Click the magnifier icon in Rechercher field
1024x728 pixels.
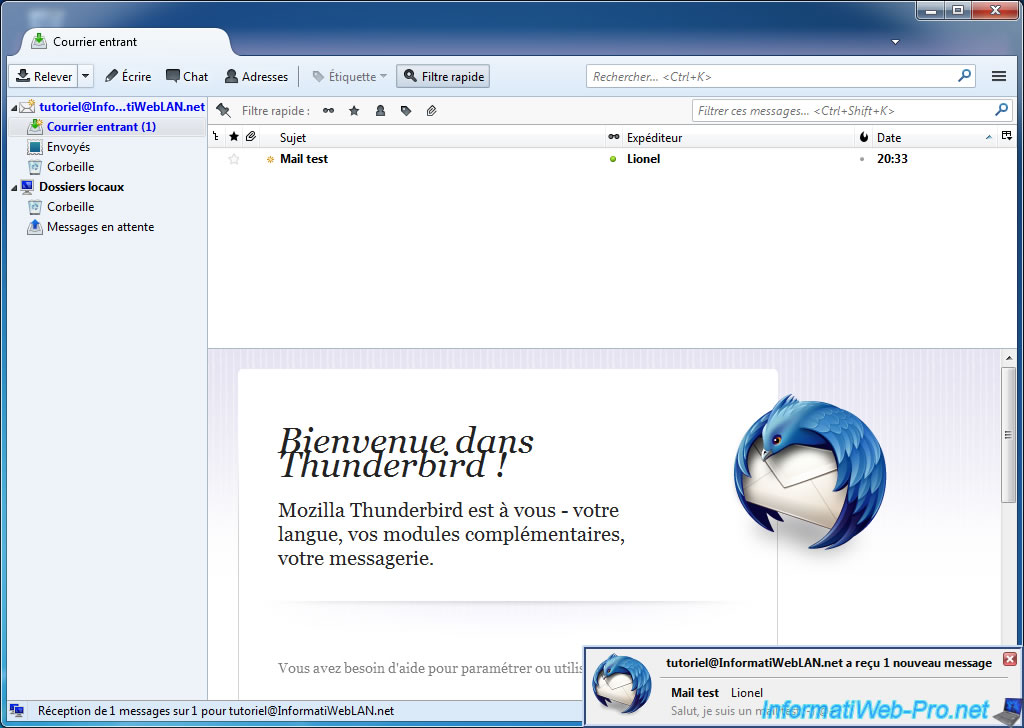click(x=964, y=76)
